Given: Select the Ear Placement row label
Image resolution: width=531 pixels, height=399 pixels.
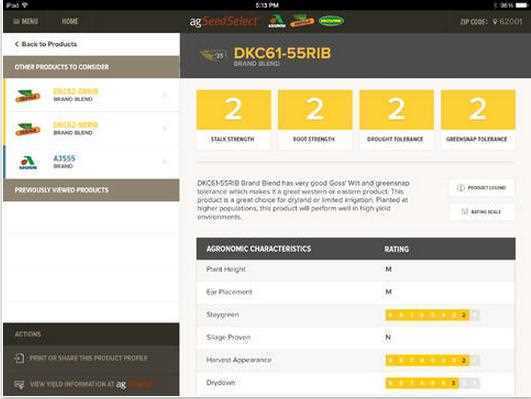Looking at the screenshot, I should [x=229, y=292].
